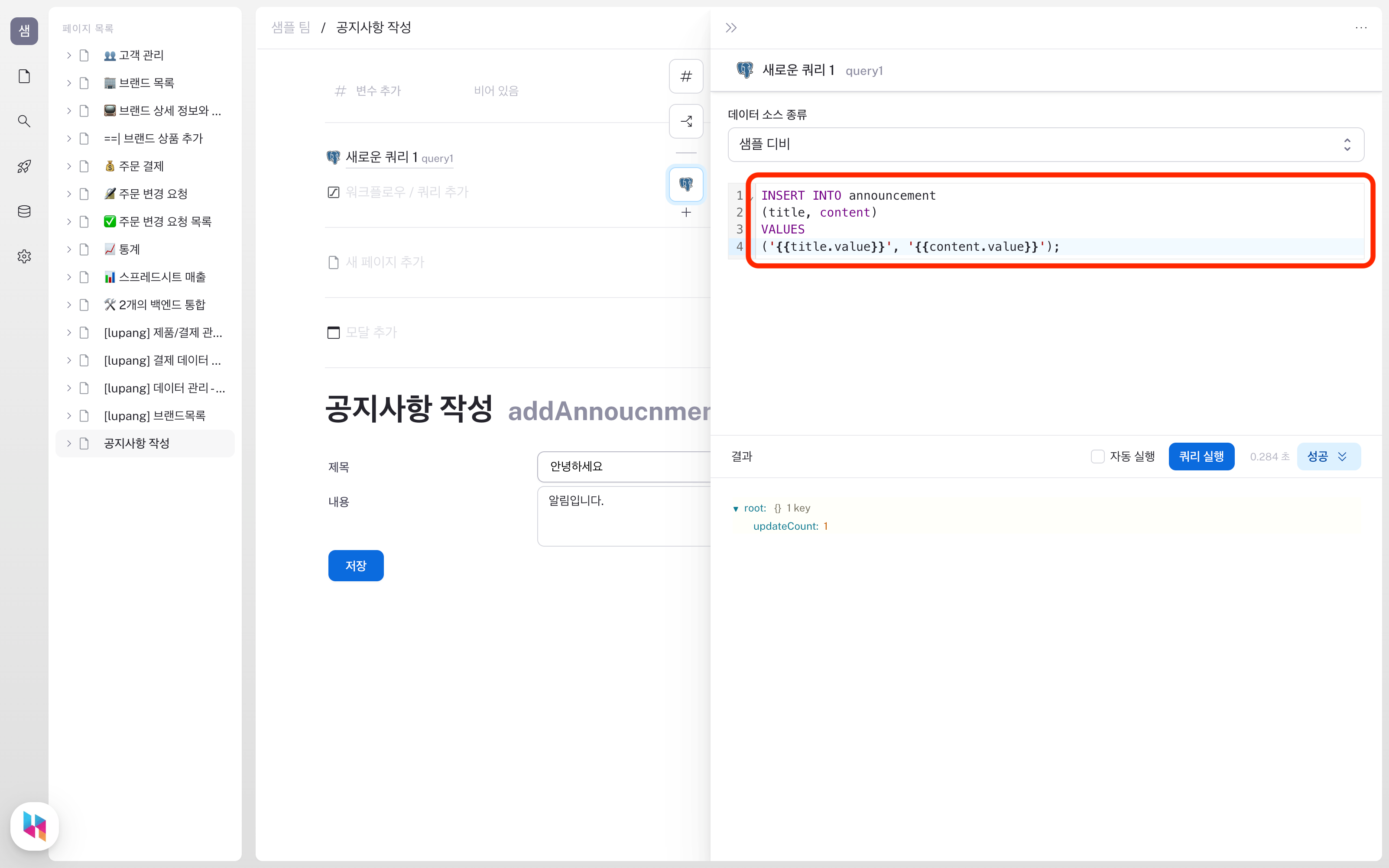Click the addAnnoucnment page id text
1389x868 pixels.
[x=609, y=411]
